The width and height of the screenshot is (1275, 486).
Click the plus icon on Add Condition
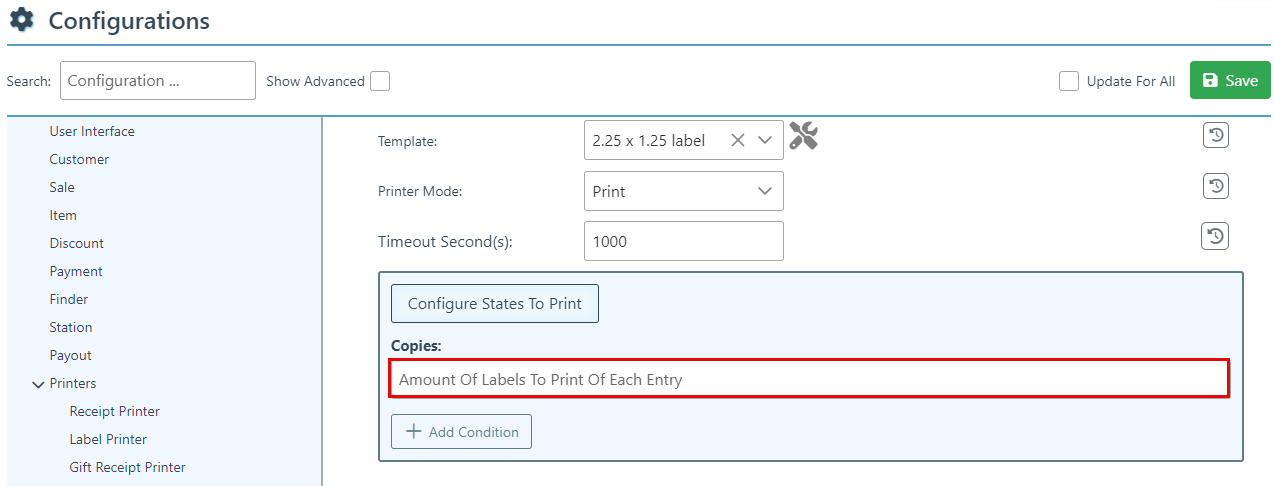tap(414, 432)
